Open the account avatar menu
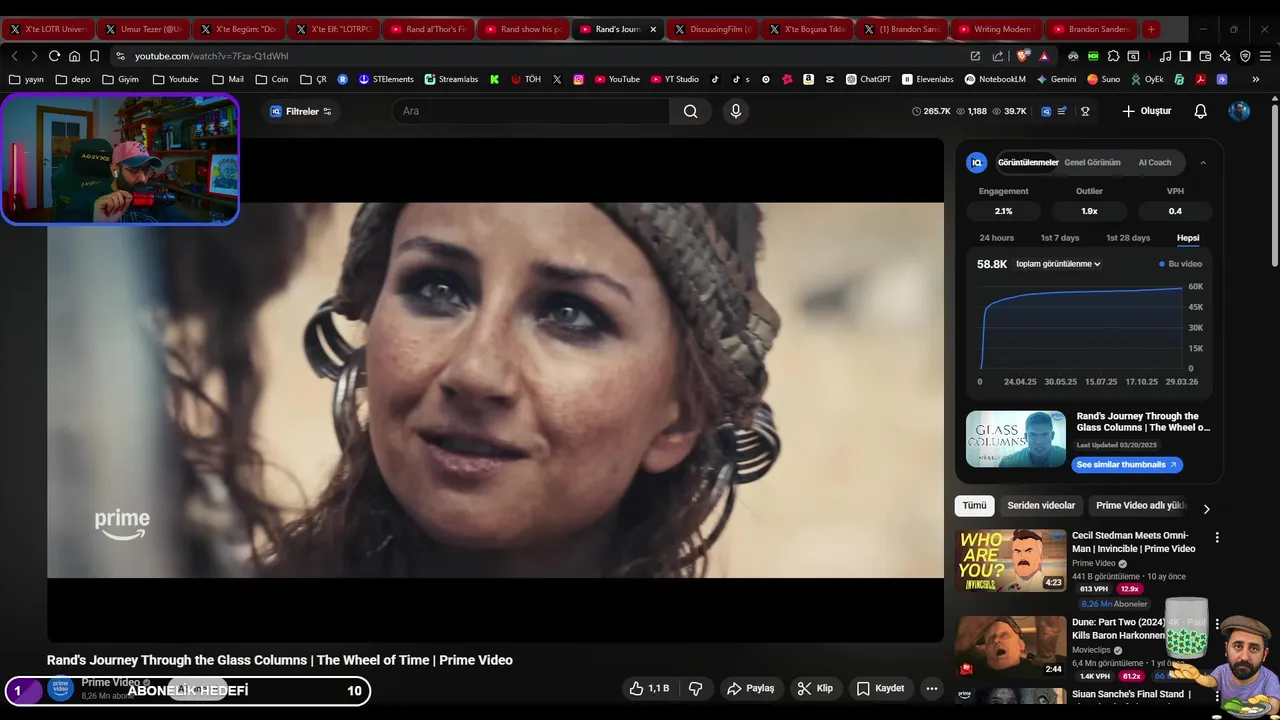The height and width of the screenshot is (720, 1280). 1239,111
